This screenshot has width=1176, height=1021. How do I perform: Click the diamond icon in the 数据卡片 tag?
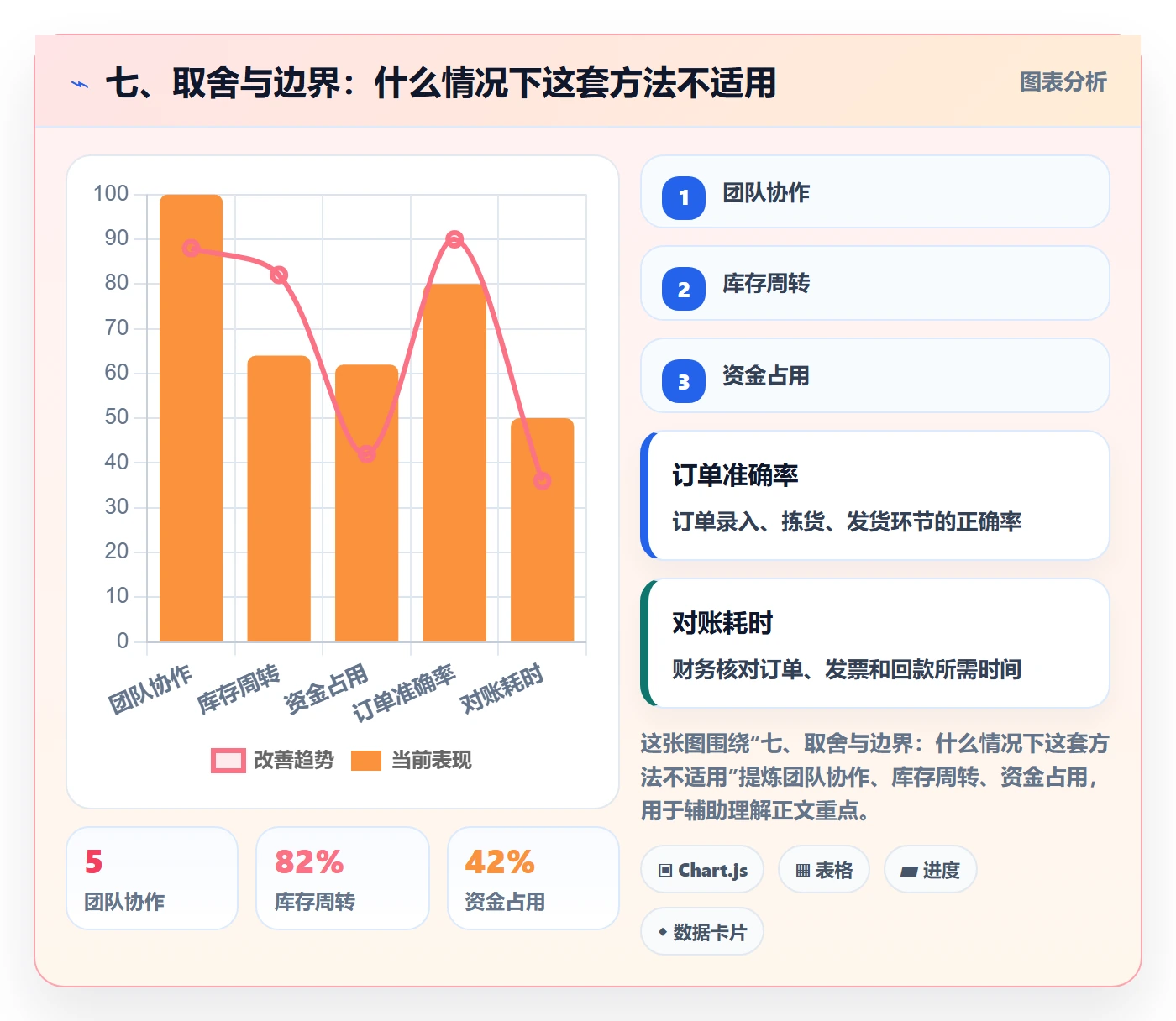(x=663, y=932)
